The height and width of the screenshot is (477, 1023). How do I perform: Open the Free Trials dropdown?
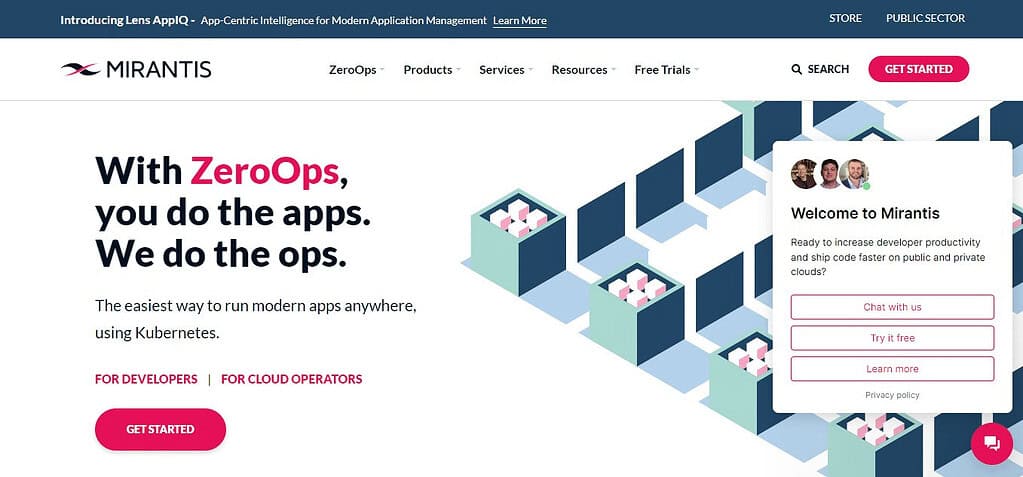(x=667, y=70)
